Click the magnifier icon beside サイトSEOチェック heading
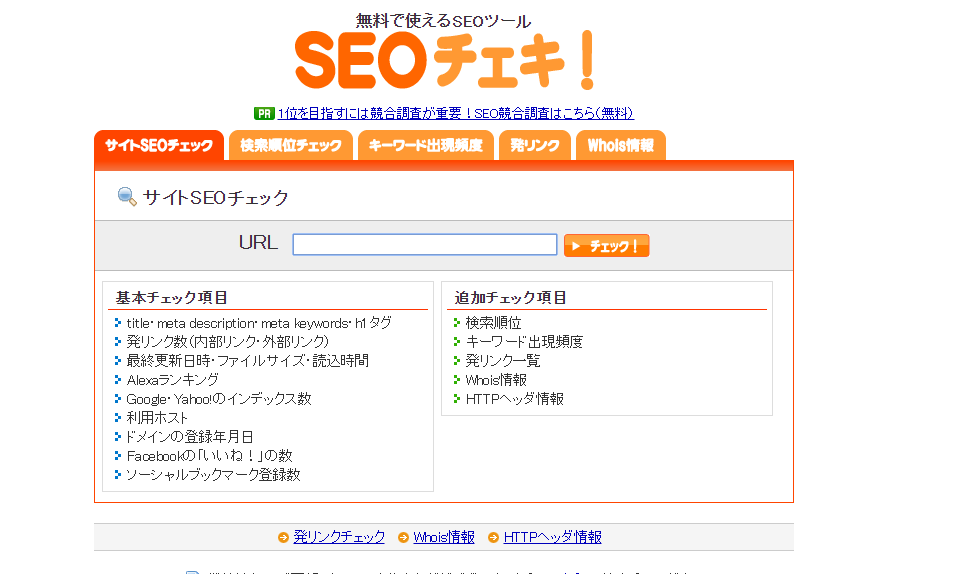The height and width of the screenshot is (574, 957). 127,197
